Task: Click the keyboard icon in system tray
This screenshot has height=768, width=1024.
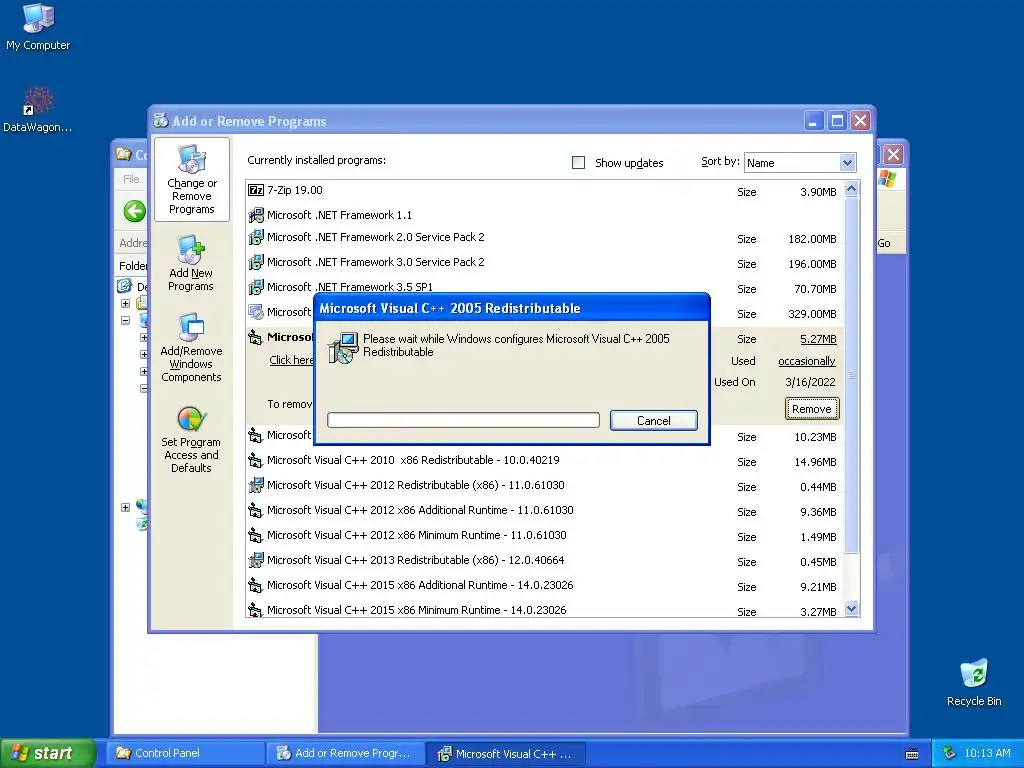Action: 912,754
